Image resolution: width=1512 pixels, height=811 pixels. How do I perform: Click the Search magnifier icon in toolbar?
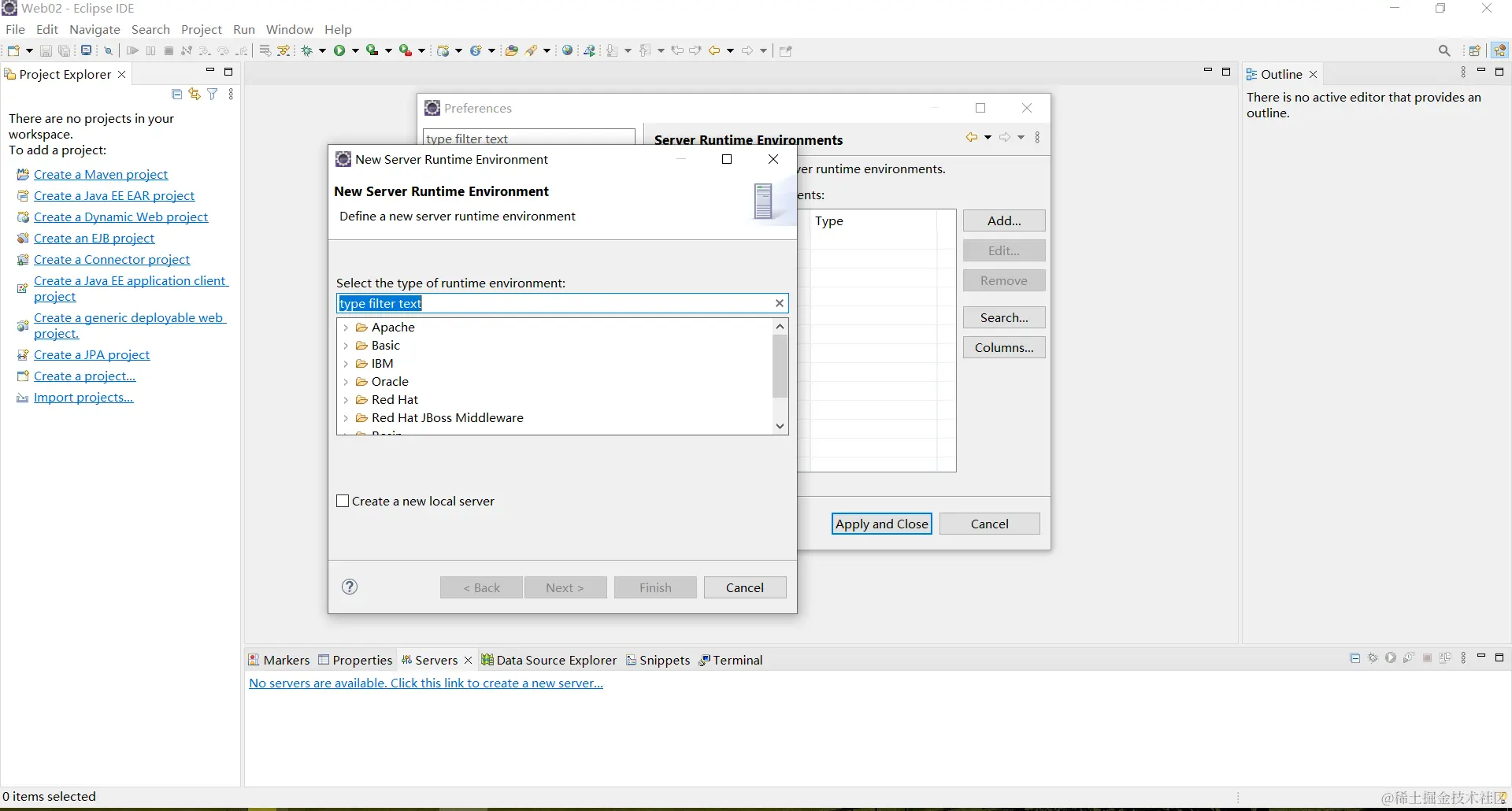point(1444,50)
